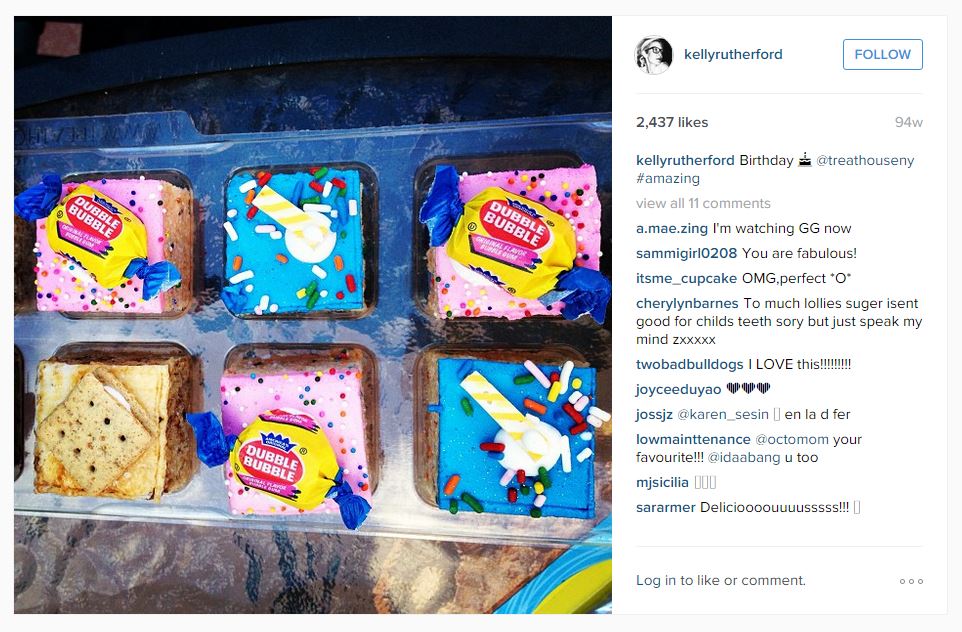
Task: Open the three-dot more options menu
Action: 911,581
